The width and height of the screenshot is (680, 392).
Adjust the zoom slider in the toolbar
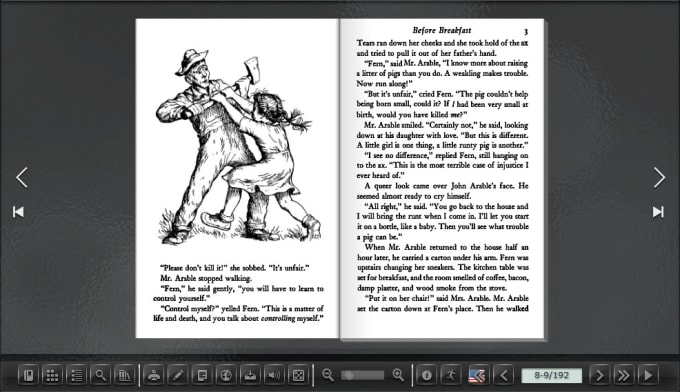[x=363, y=375]
